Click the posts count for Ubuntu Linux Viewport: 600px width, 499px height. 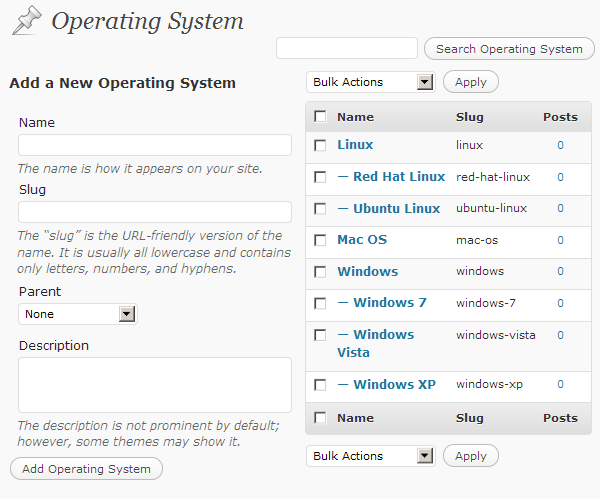click(560, 208)
